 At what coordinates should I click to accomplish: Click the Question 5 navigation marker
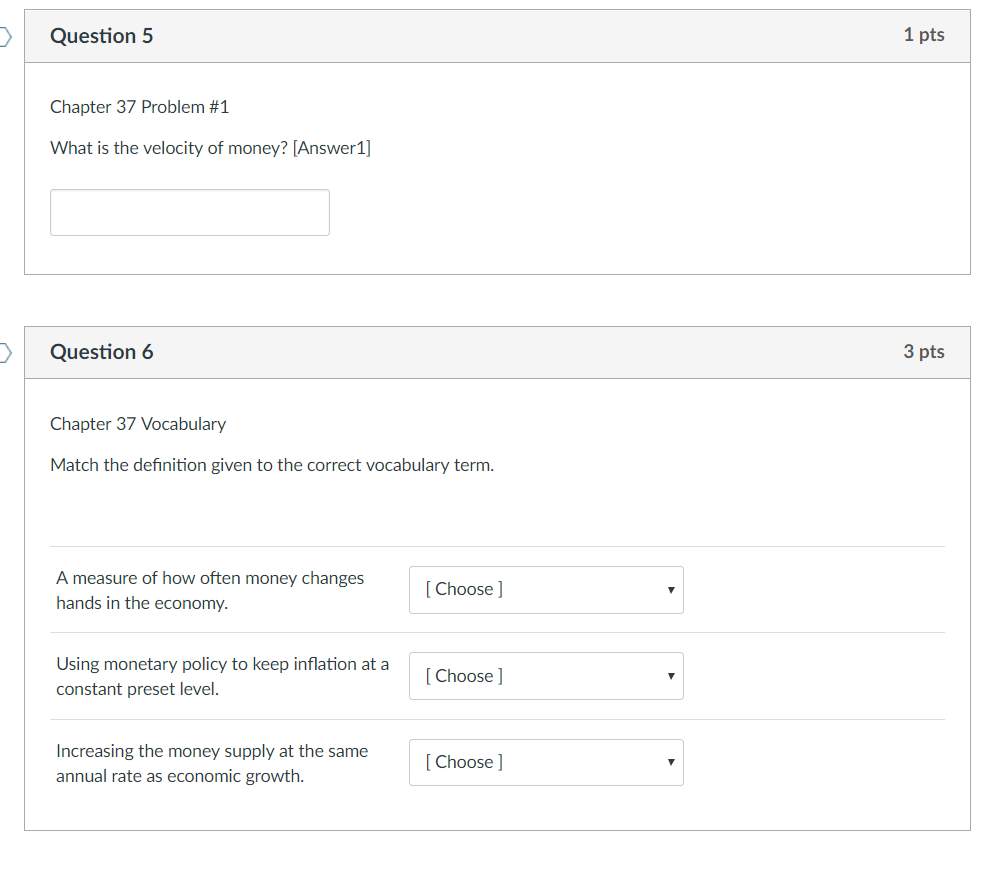pos(4,35)
